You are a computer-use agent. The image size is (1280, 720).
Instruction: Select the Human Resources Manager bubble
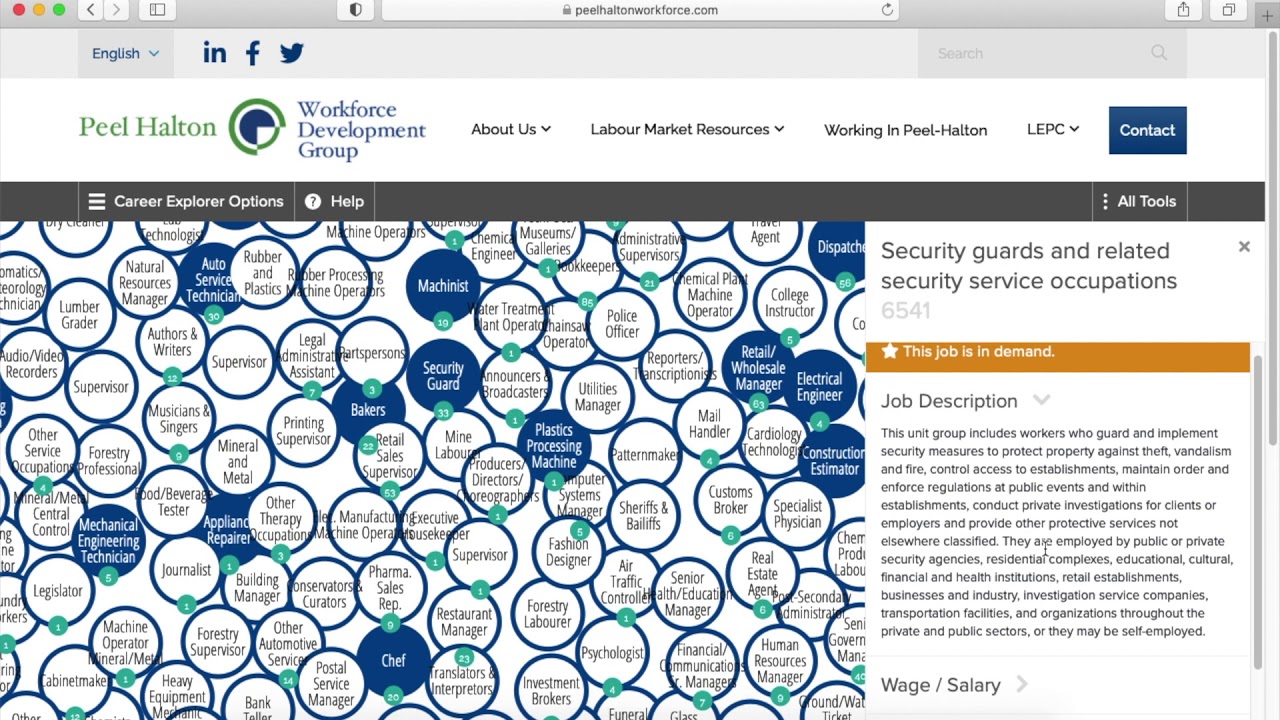(x=780, y=661)
